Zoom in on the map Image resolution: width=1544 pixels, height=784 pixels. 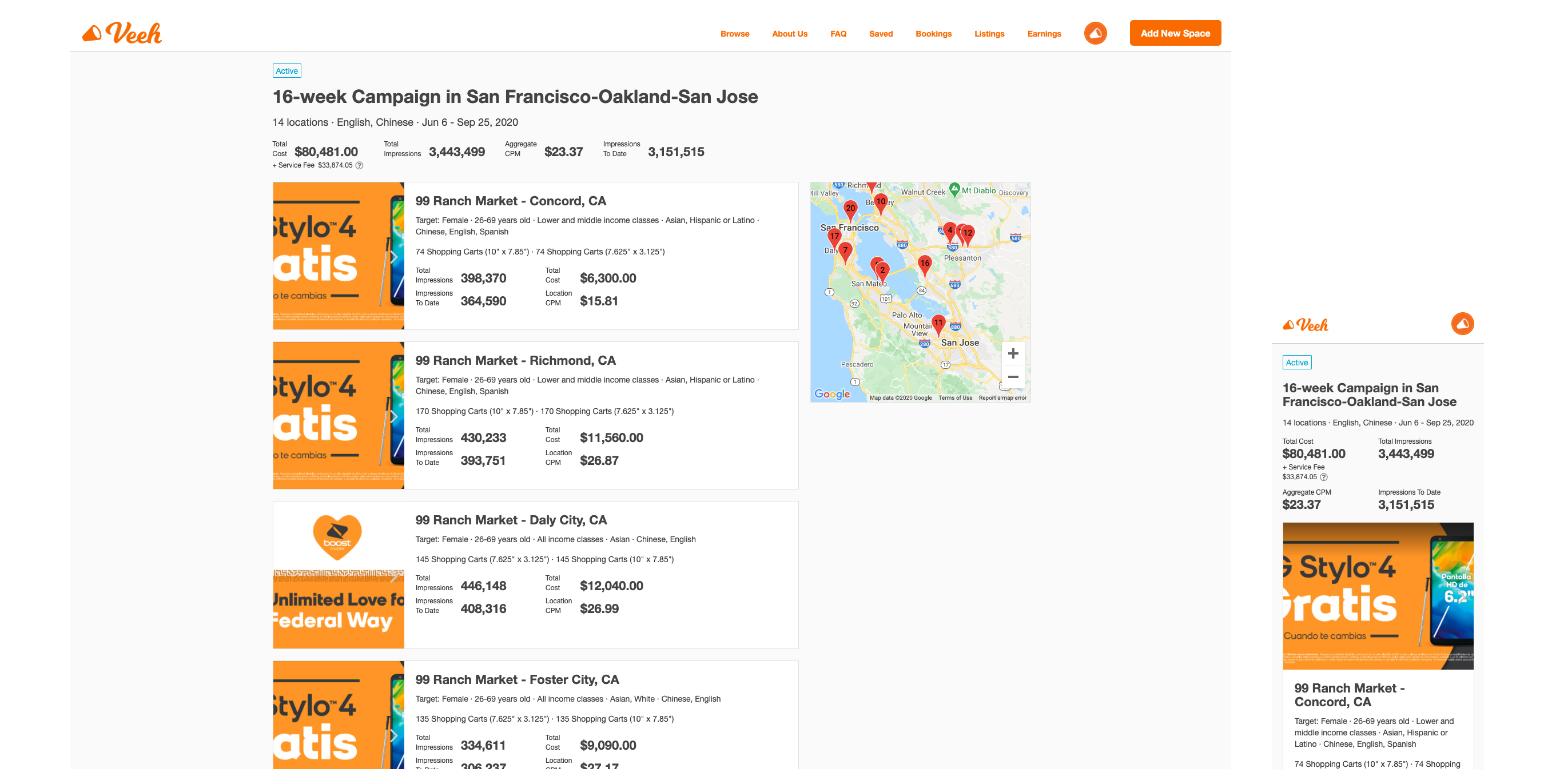pyautogui.click(x=1013, y=353)
